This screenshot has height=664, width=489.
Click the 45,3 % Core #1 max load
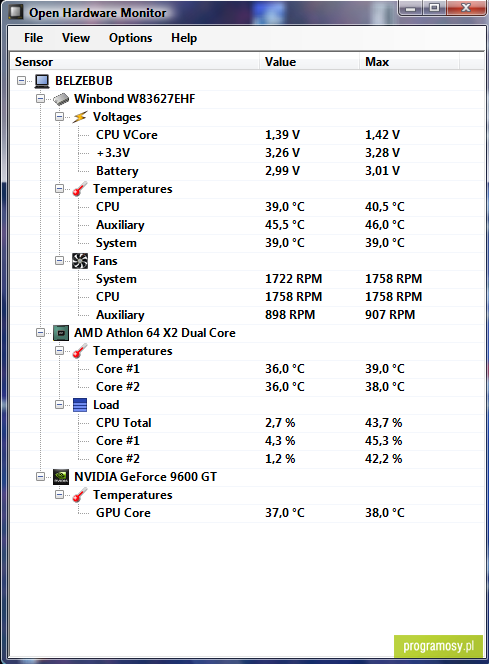[384, 441]
